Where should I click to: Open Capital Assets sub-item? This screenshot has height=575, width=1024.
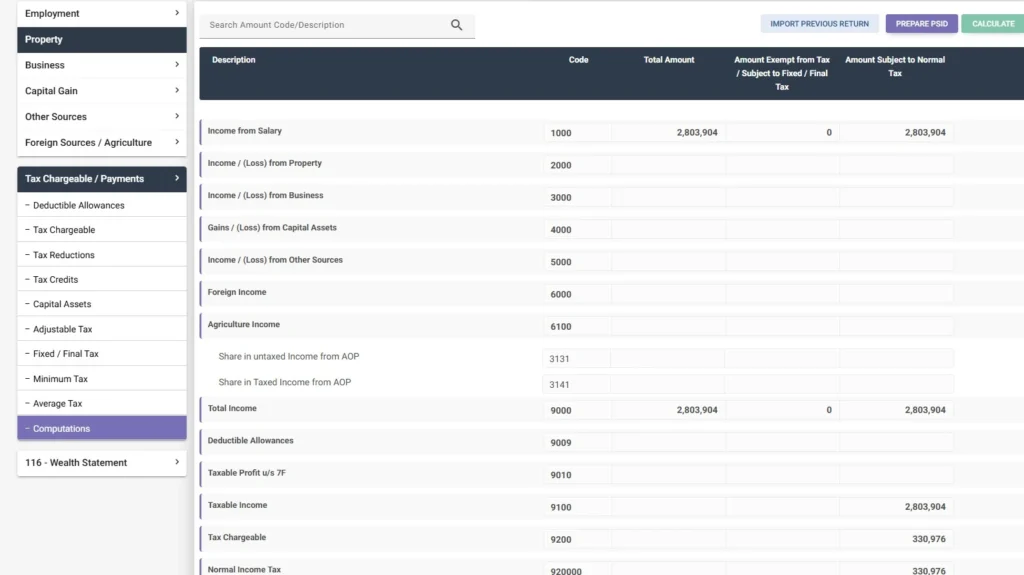(x=102, y=304)
